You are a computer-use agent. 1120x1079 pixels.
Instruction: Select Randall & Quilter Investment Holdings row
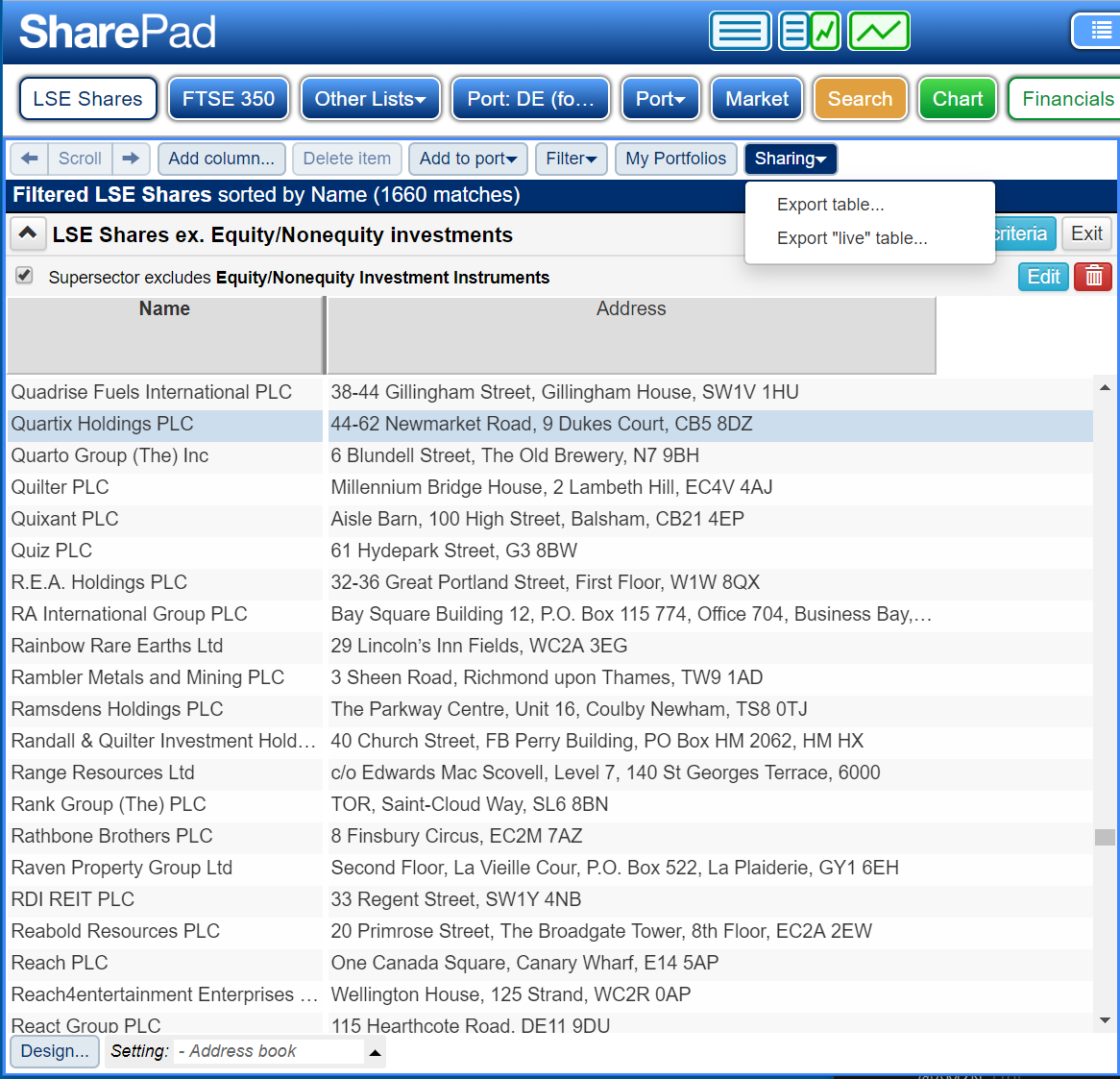pyautogui.click(x=550, y=741)
